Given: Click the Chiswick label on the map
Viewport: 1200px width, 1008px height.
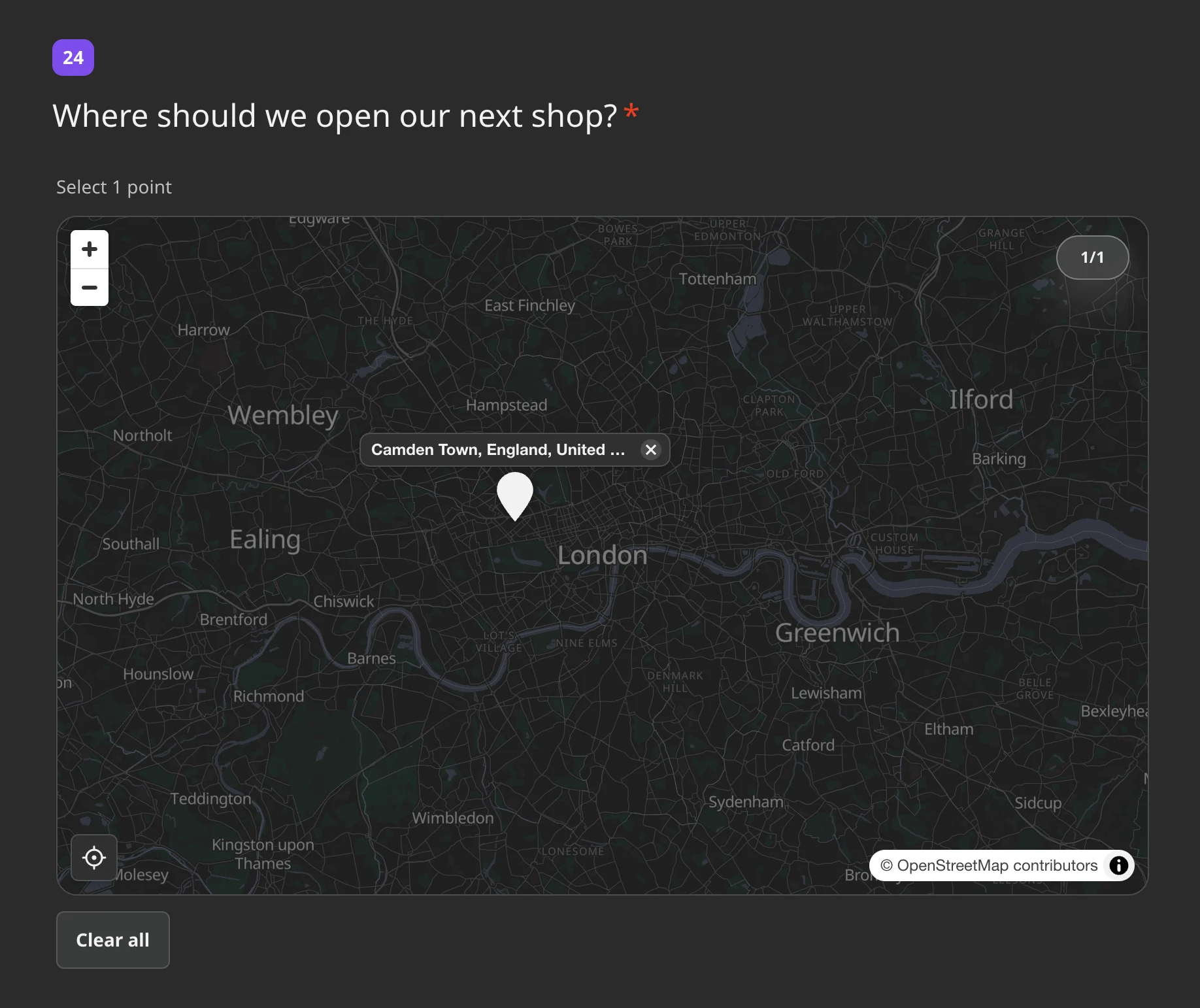Looking at the screenshot, I should pyautogui.click(x=344, y=601).
